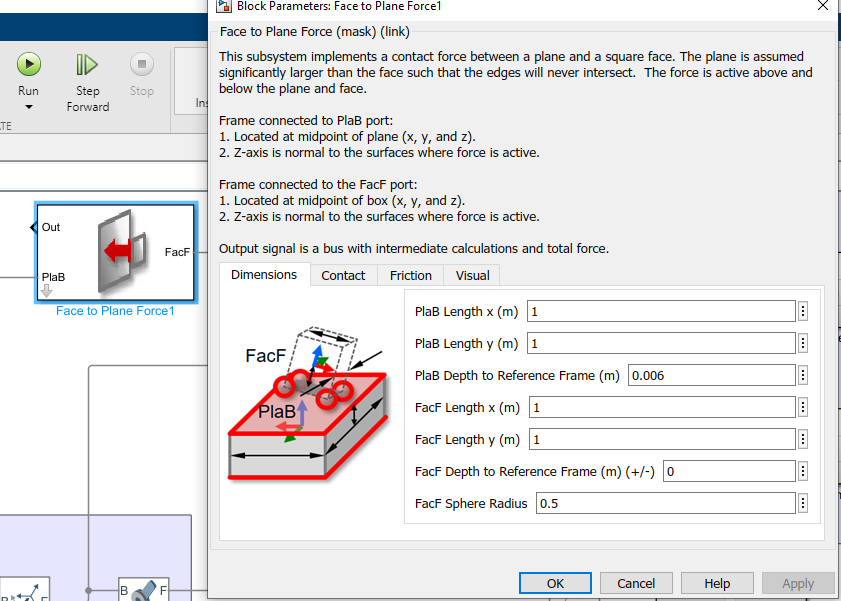Click the Stop simulation icon
841x601 pixels.
[x=142, y=64]
